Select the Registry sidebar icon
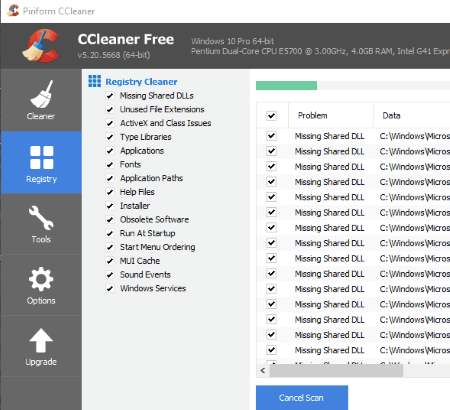The width and height of the screenshot is (450, 410). pos(41,157)
